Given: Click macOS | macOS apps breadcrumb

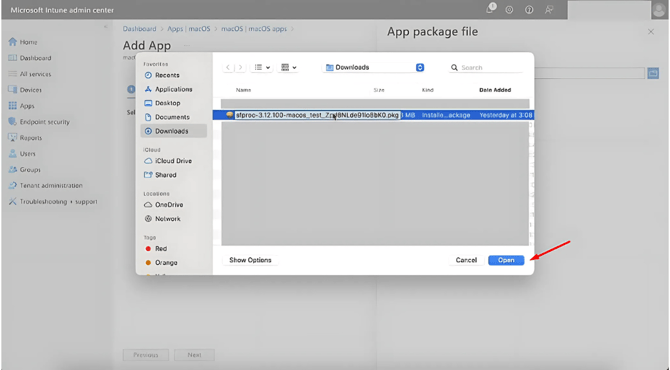Looking at the screenshot, I should [x=254, y=29].
